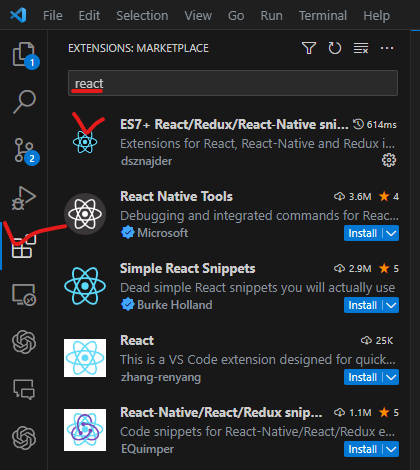This screenshot has height=470, width=420.
Task: Click the extensions search box containing react
Action: [233, 83]
